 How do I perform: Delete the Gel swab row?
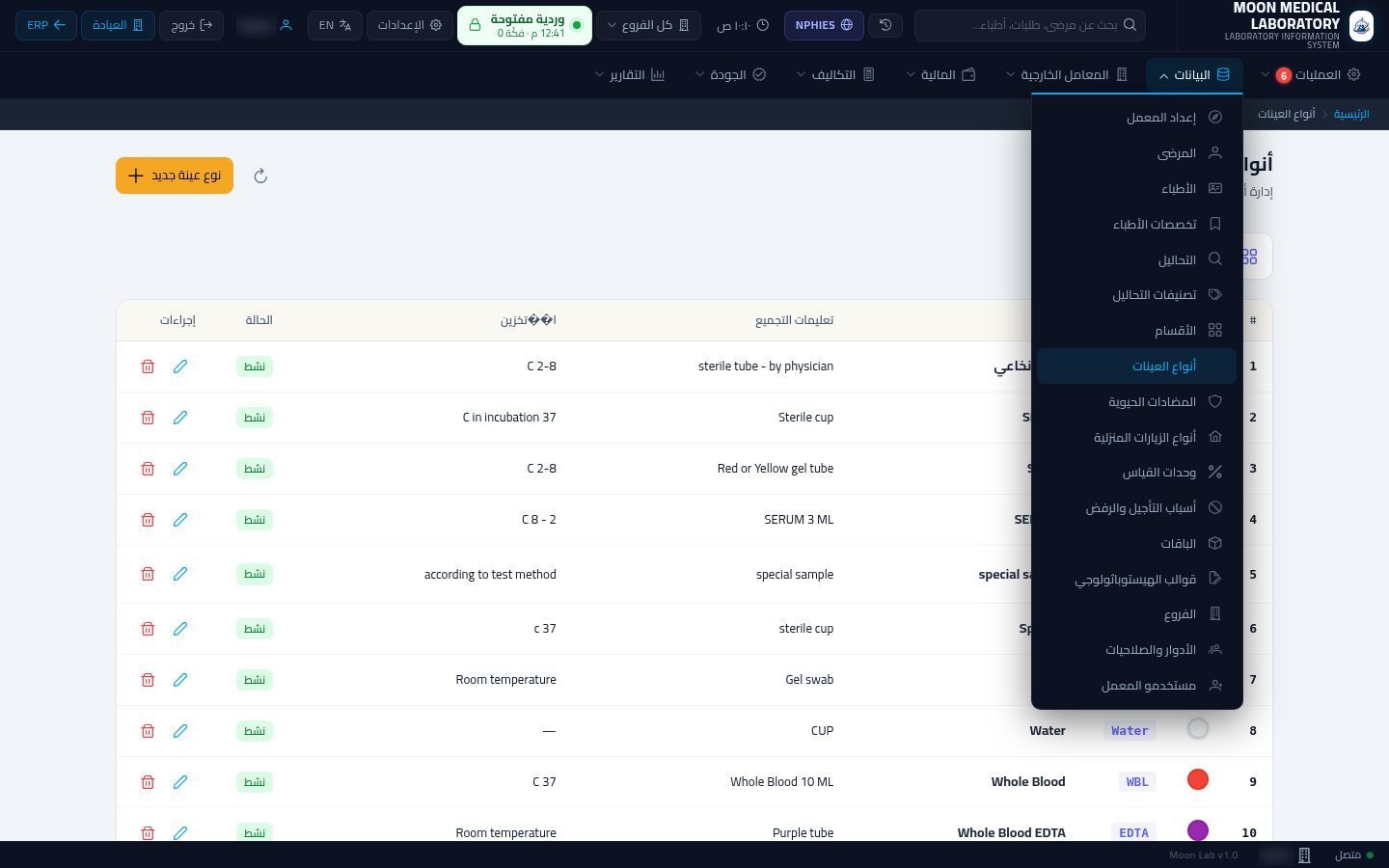point(148,680)
